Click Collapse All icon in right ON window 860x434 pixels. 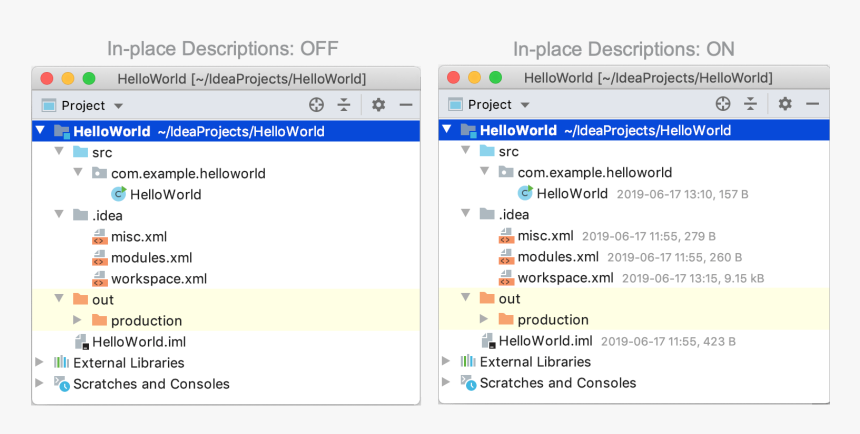click(750, 104)
